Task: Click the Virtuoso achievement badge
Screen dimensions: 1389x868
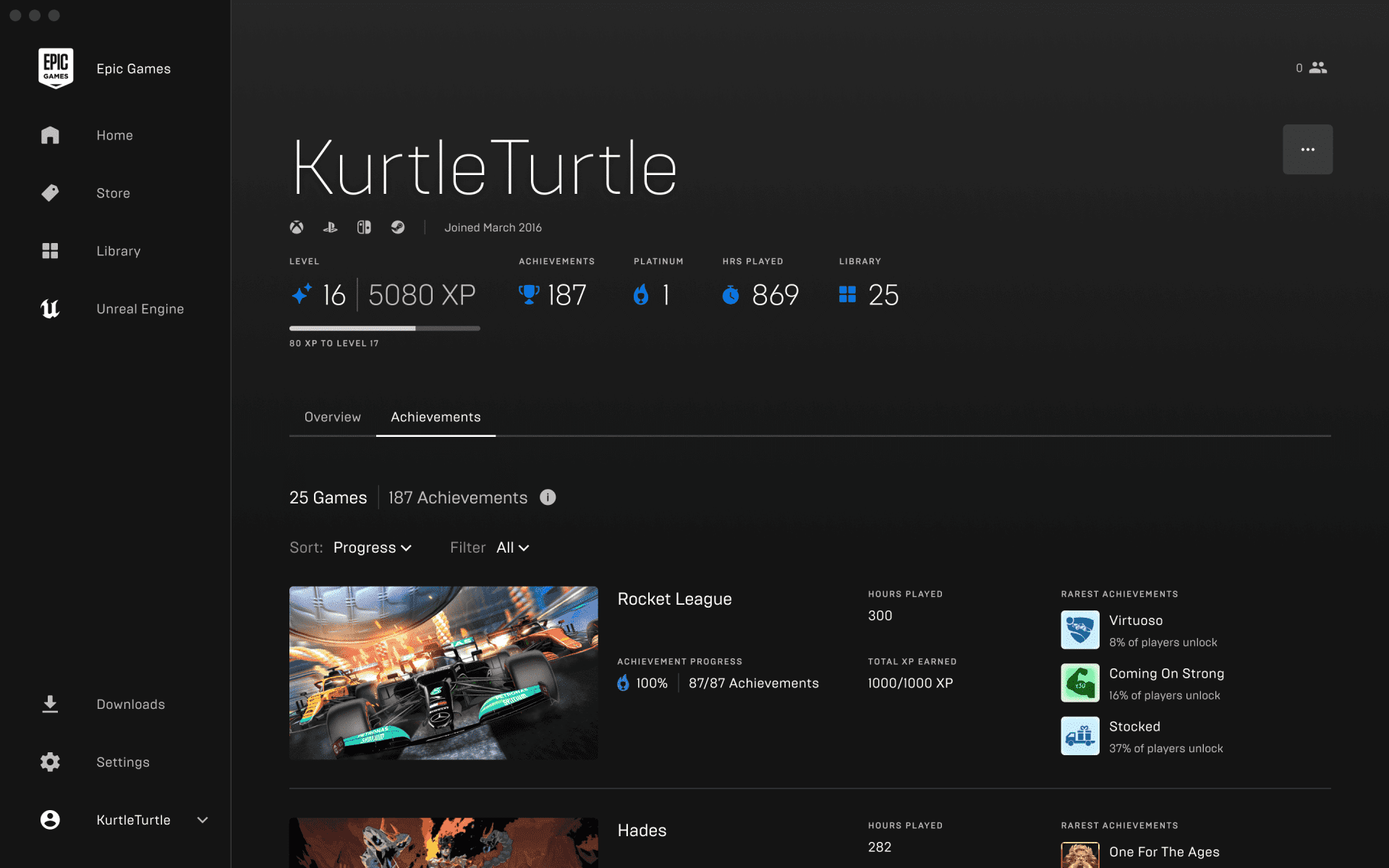Action: (x=1080, y=630)
